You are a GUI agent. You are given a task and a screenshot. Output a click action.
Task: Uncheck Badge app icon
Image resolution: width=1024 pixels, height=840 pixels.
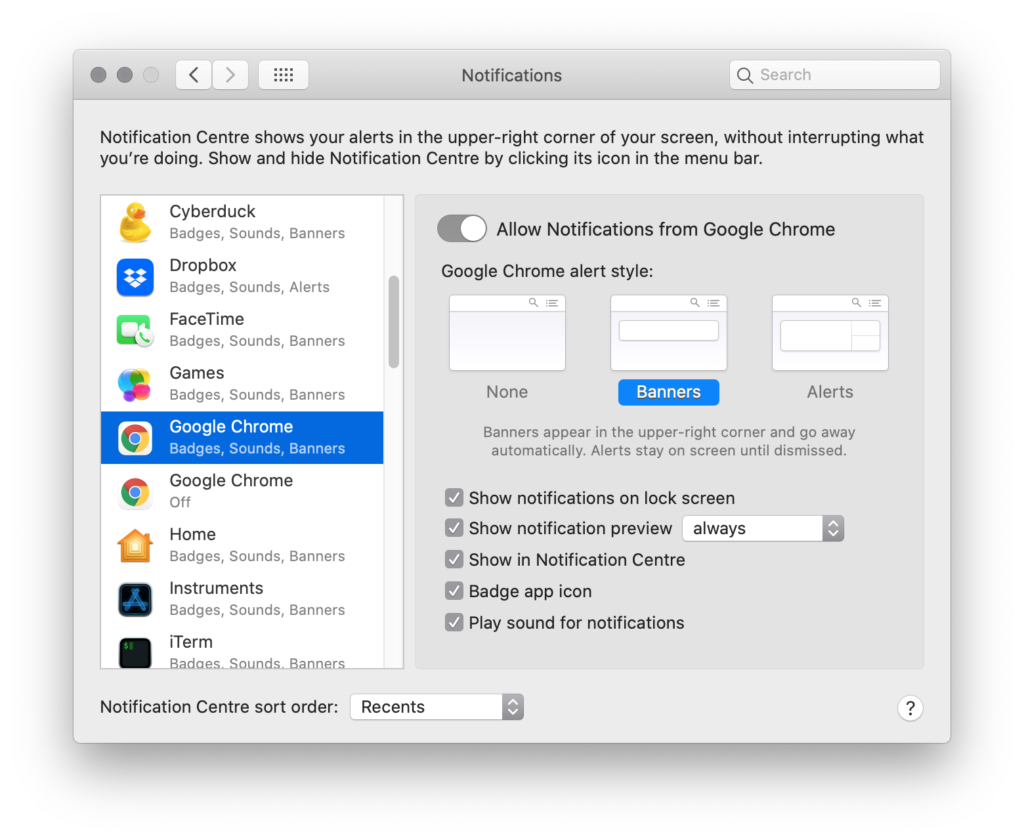click(x=454, y=591)
